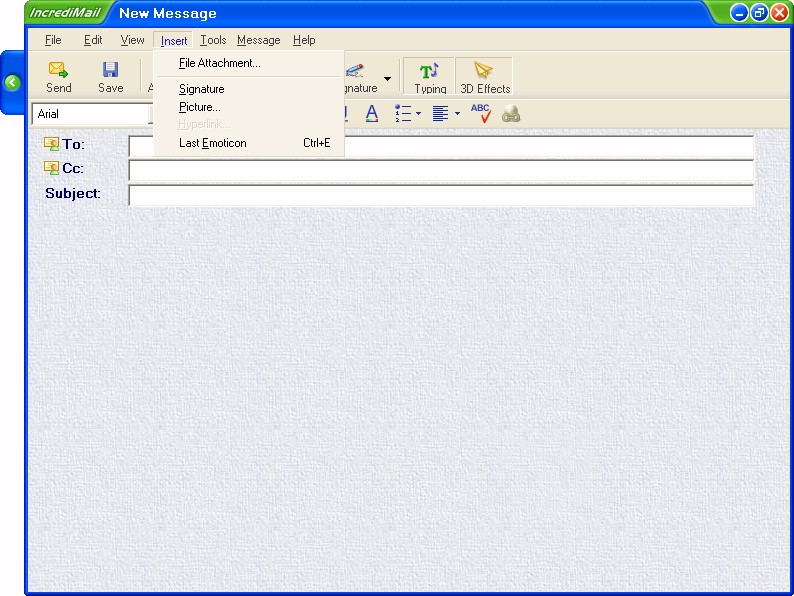The image size is (794, 596).
Task: Open the address book icon beside Cc:
Action: coord(51,168)
